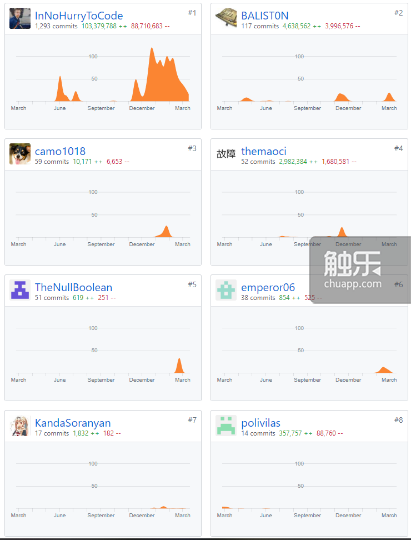
Task: Click rank #8 label
Action: [x=399, y=420]
